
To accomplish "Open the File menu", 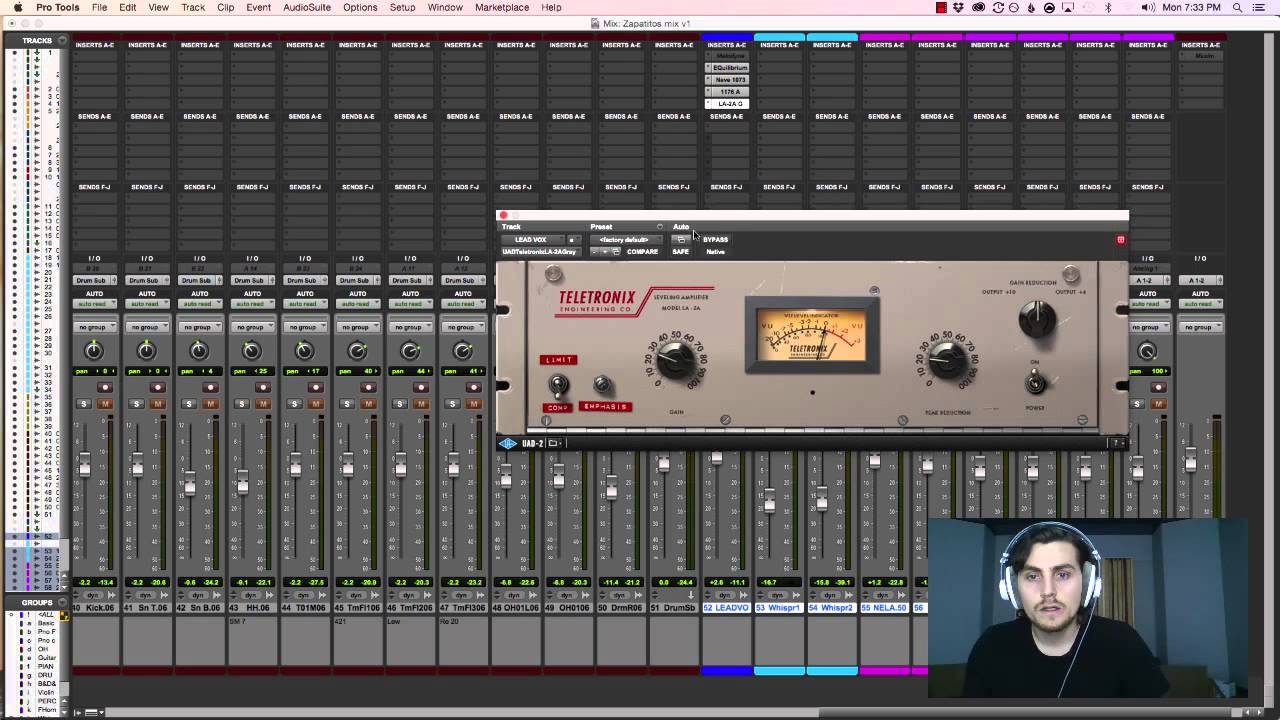I will click(100, 7).
